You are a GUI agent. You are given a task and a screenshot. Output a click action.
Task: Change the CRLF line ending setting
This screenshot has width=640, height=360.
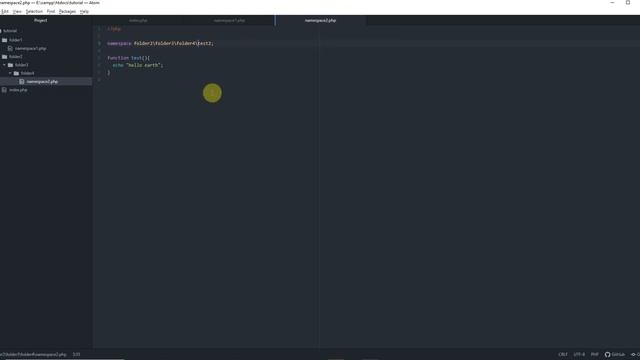(x=563, y=354)
